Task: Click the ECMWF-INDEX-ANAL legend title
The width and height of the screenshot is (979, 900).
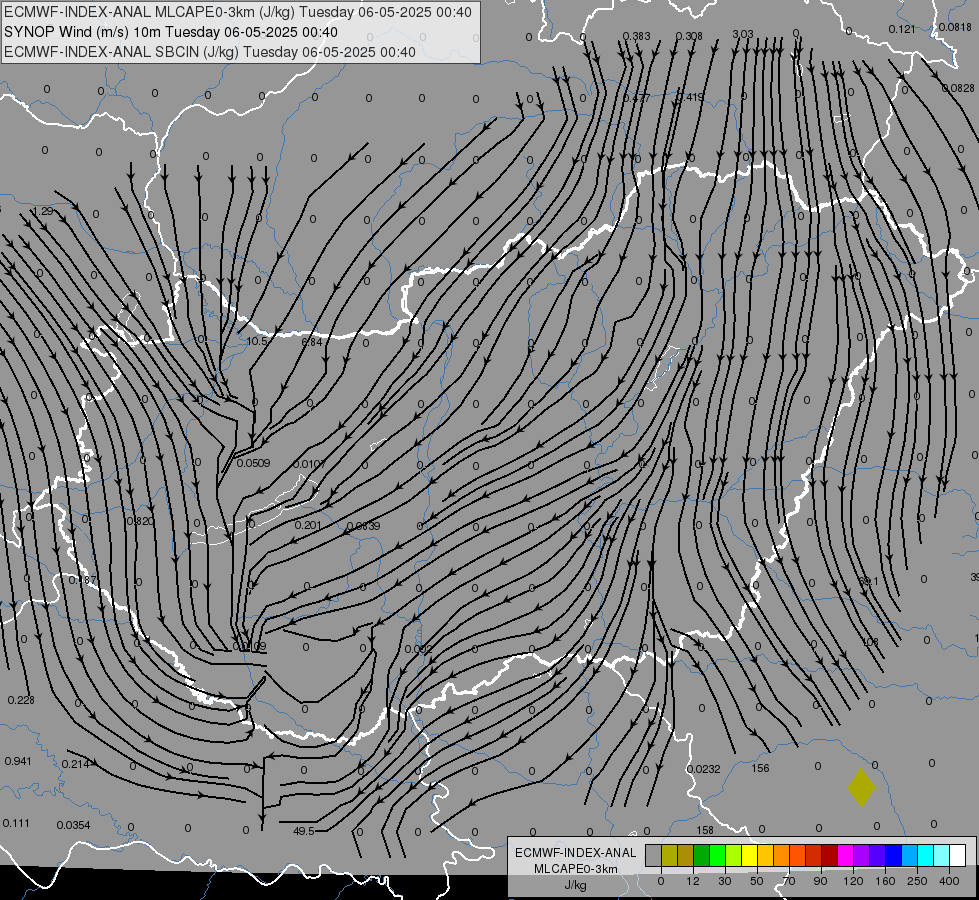Action: pyautogui.click(x=576, y=853)
